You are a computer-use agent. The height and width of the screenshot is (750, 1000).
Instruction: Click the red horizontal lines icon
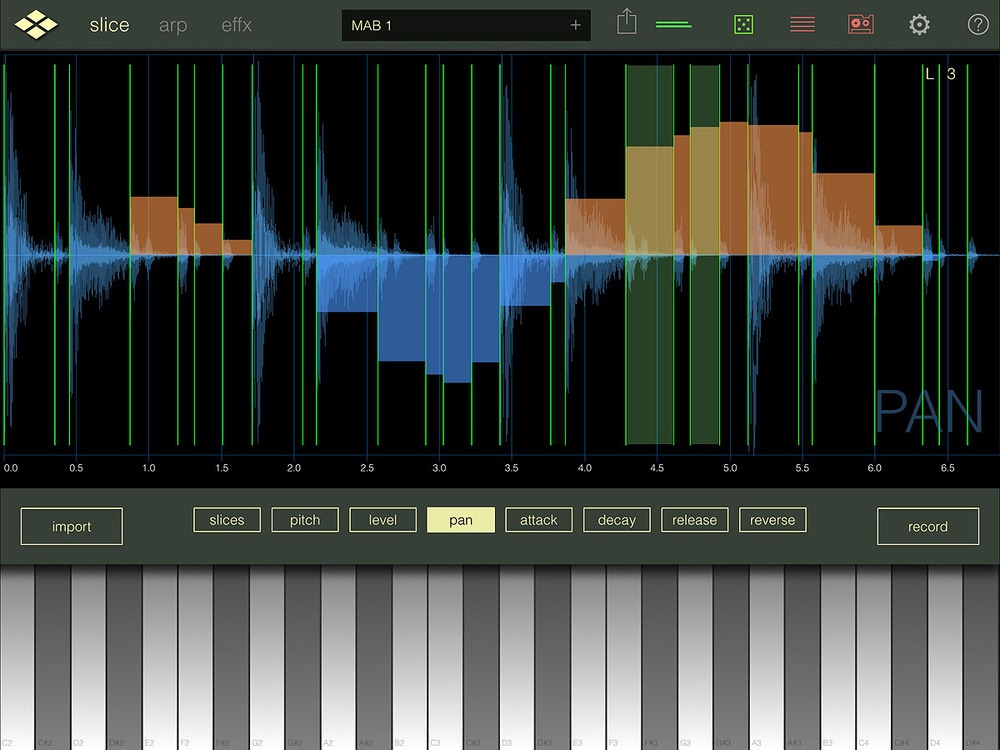click(802, 25)
